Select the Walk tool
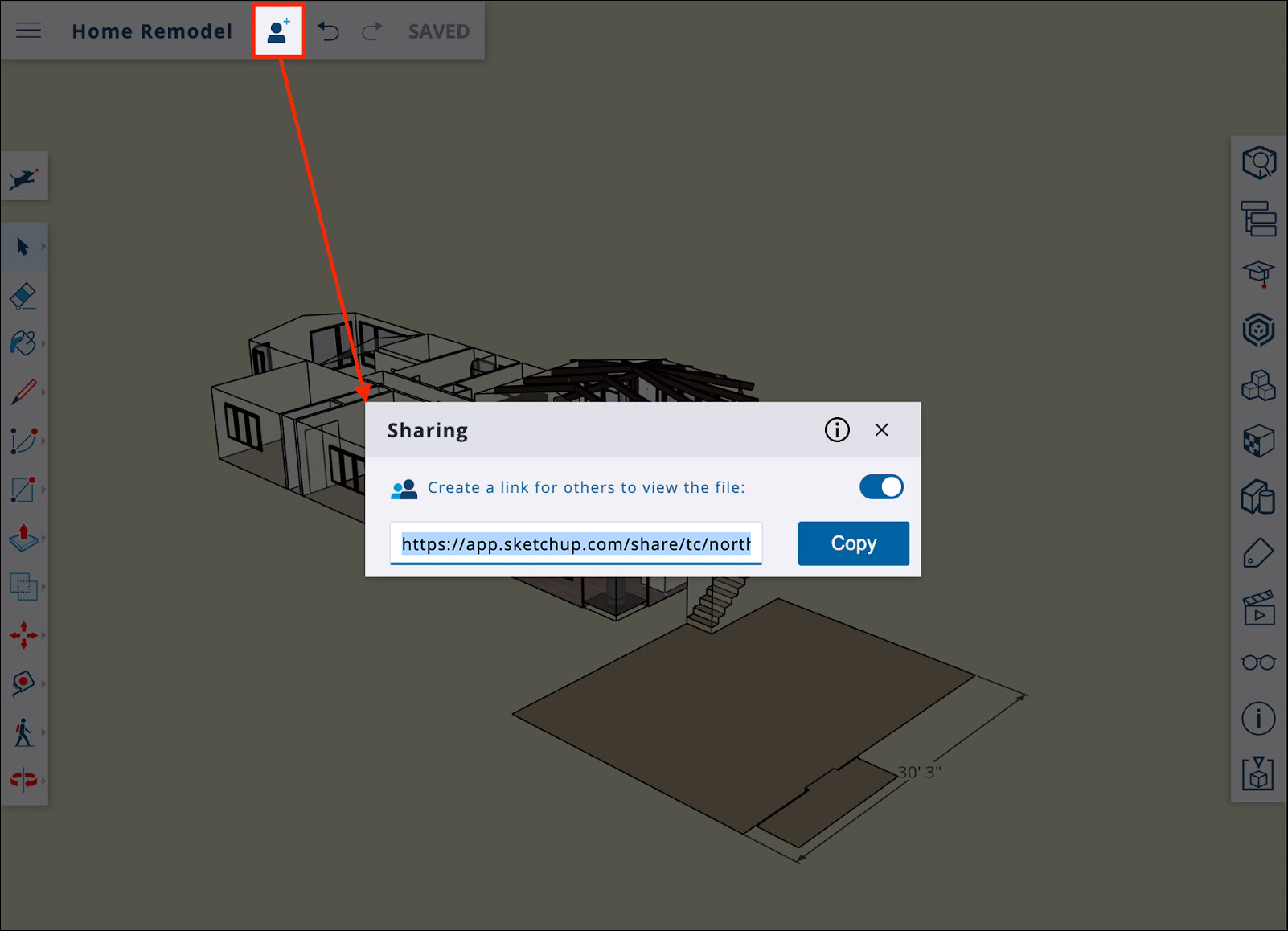The image size is (1288, 931). click(x=23, y=732)
